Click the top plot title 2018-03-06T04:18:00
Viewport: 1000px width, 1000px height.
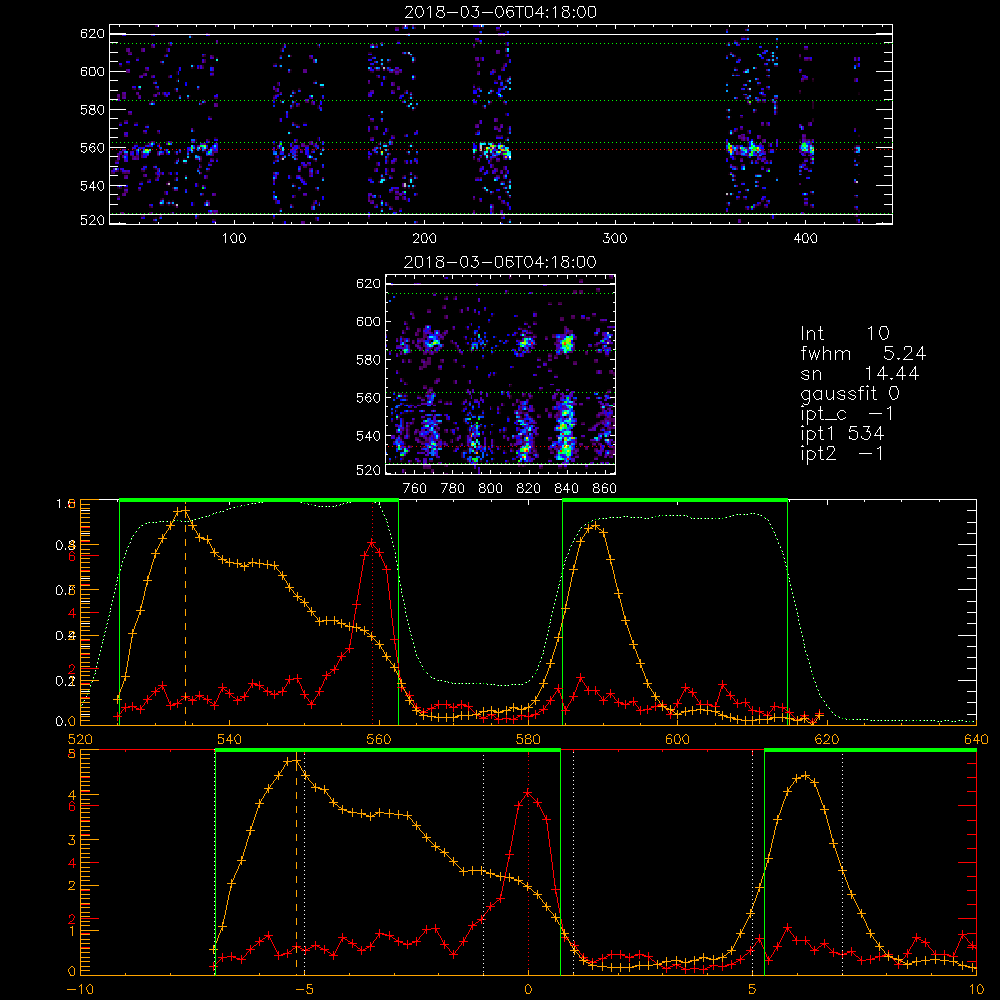[x=501, y=12]
